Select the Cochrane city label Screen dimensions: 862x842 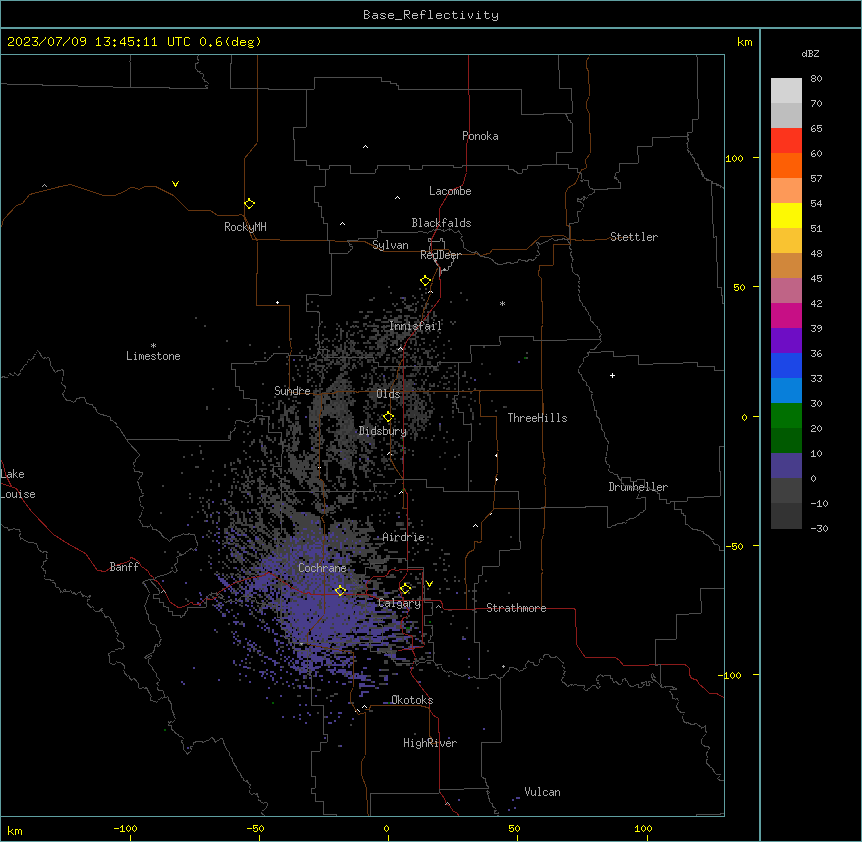click(x=322, y=568)
